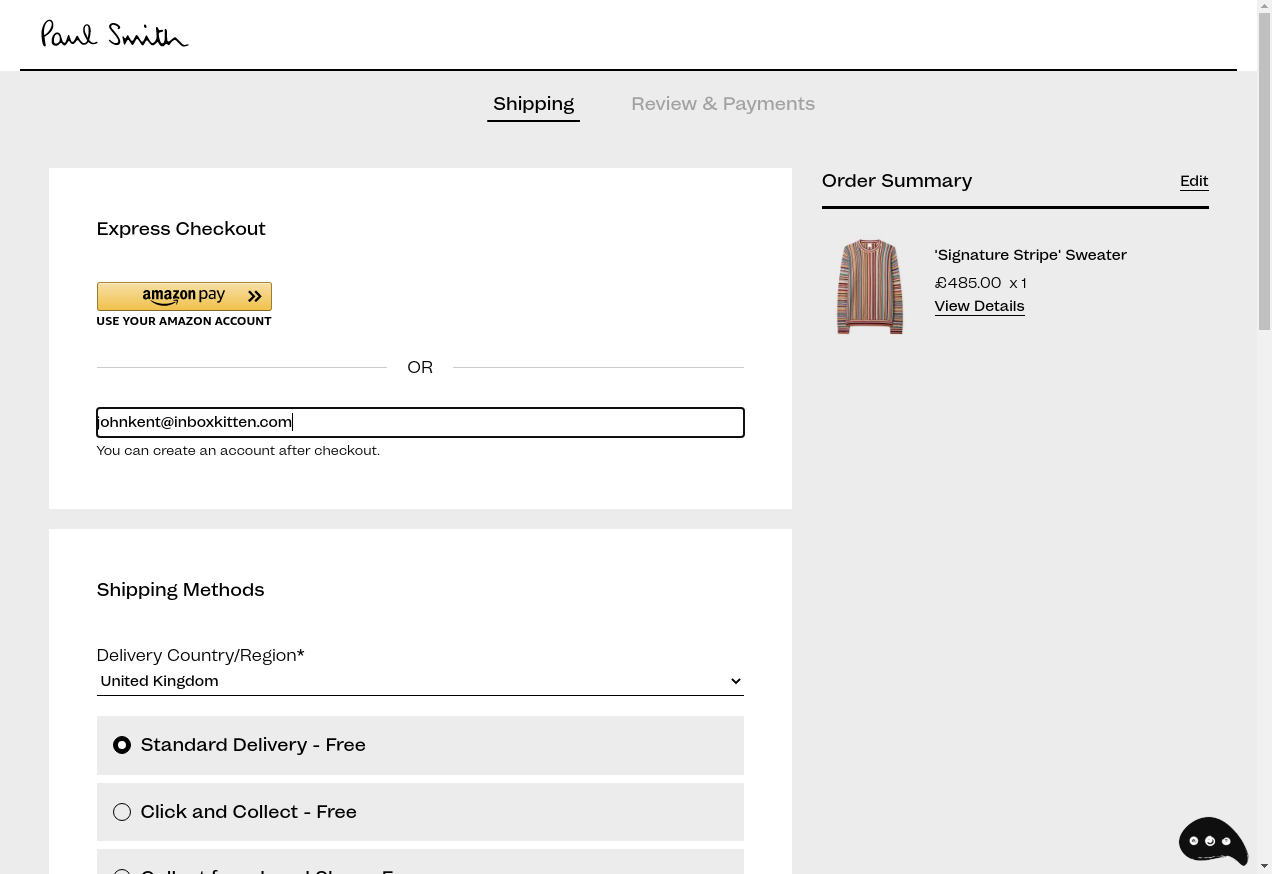The image size is (1272, 874).
Task: Pay with the Amazon Pay button
Action: (x=184, y=296)
